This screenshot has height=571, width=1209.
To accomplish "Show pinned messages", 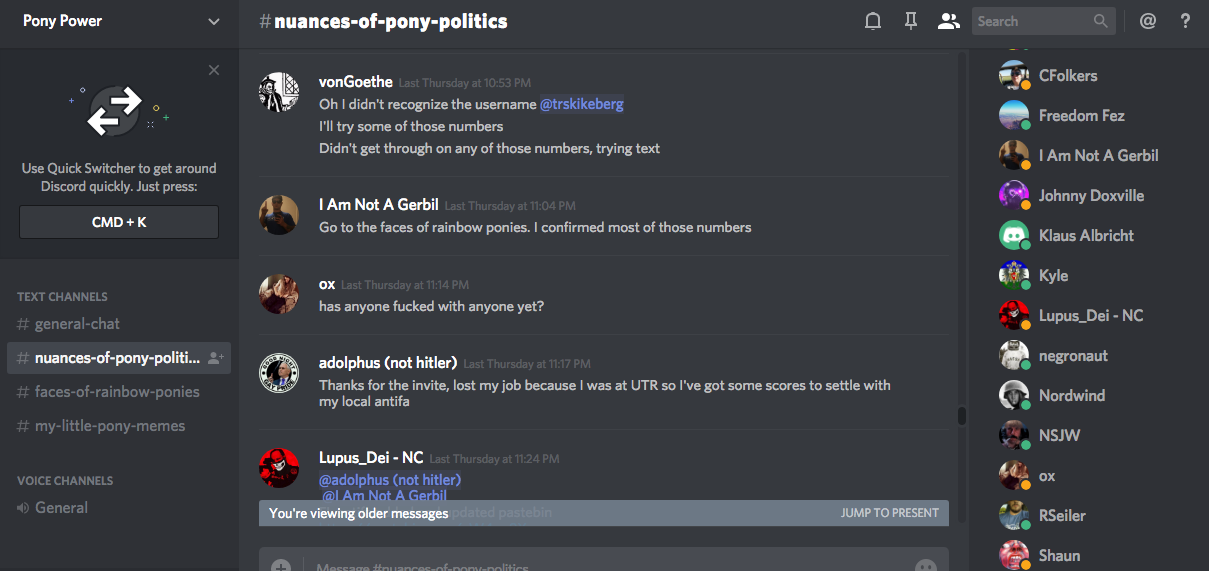I will coord(911,21).
